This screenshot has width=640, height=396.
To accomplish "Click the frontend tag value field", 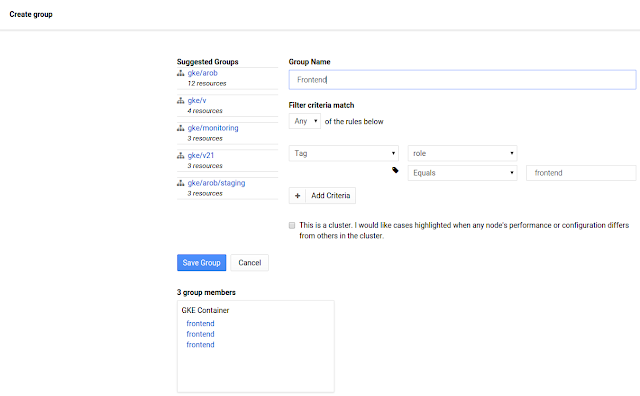I will (x=581, y=173).
